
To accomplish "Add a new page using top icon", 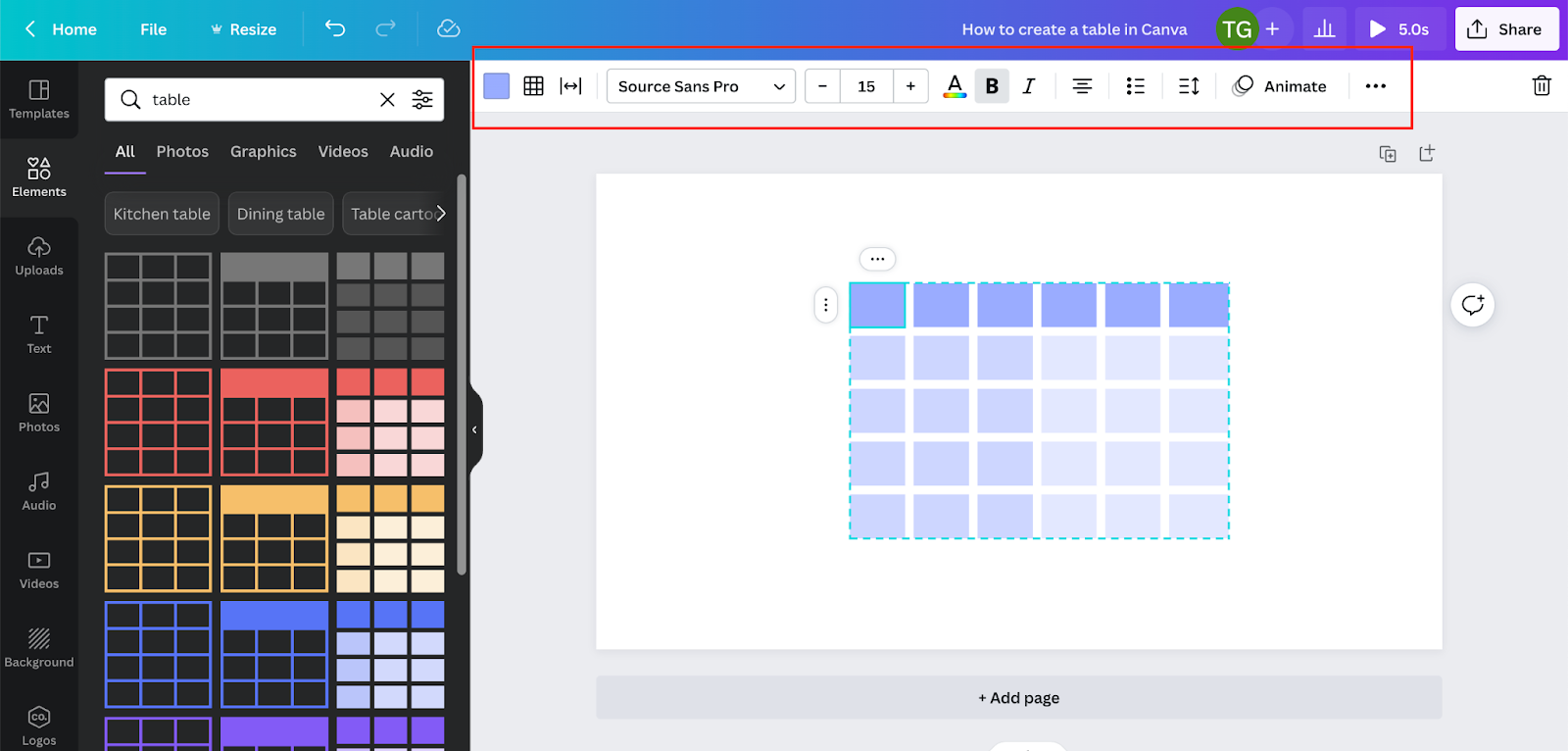I will click(x=1427, y=153).
